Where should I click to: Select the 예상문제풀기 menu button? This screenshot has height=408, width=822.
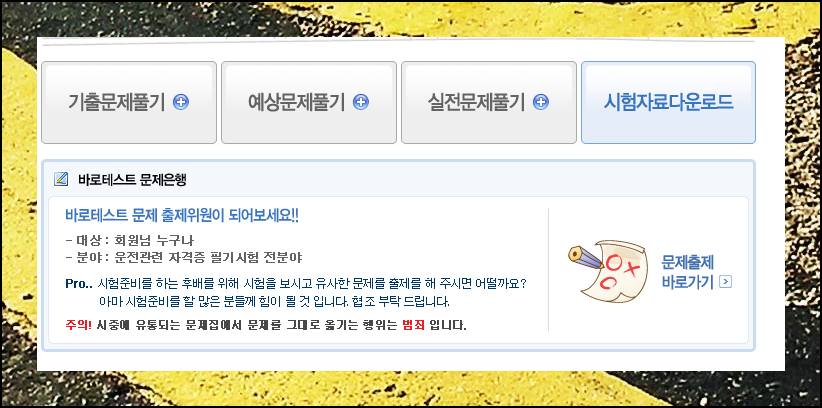[309, 102]
